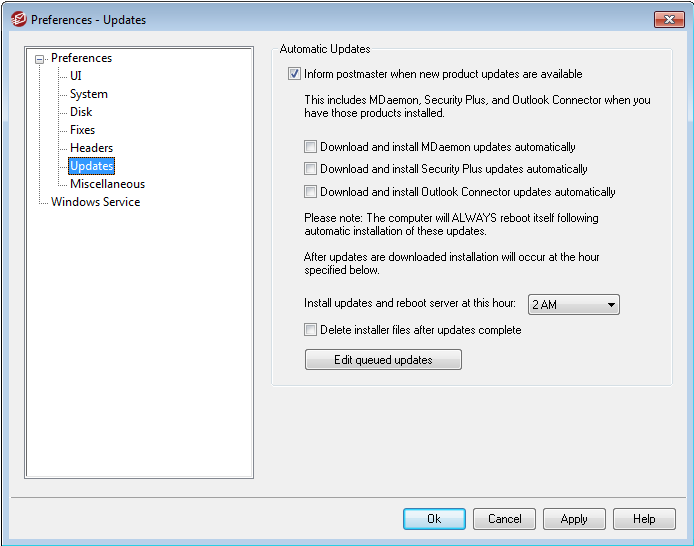This screenshot has height=546, width=694.
Task: Click the Edit queued updates button
Action: 383,360
